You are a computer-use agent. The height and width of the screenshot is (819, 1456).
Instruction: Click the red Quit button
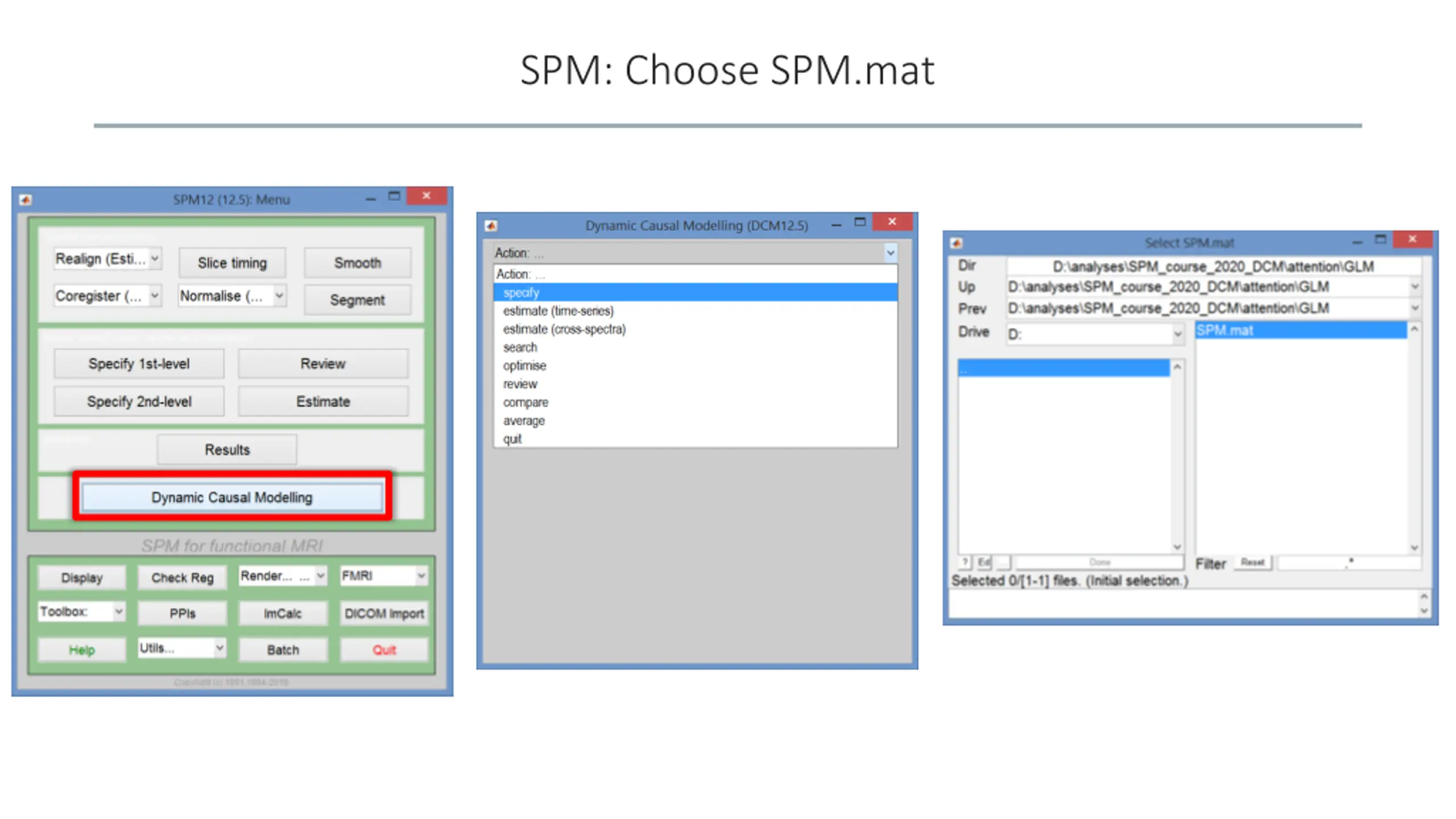click(384, 650)
